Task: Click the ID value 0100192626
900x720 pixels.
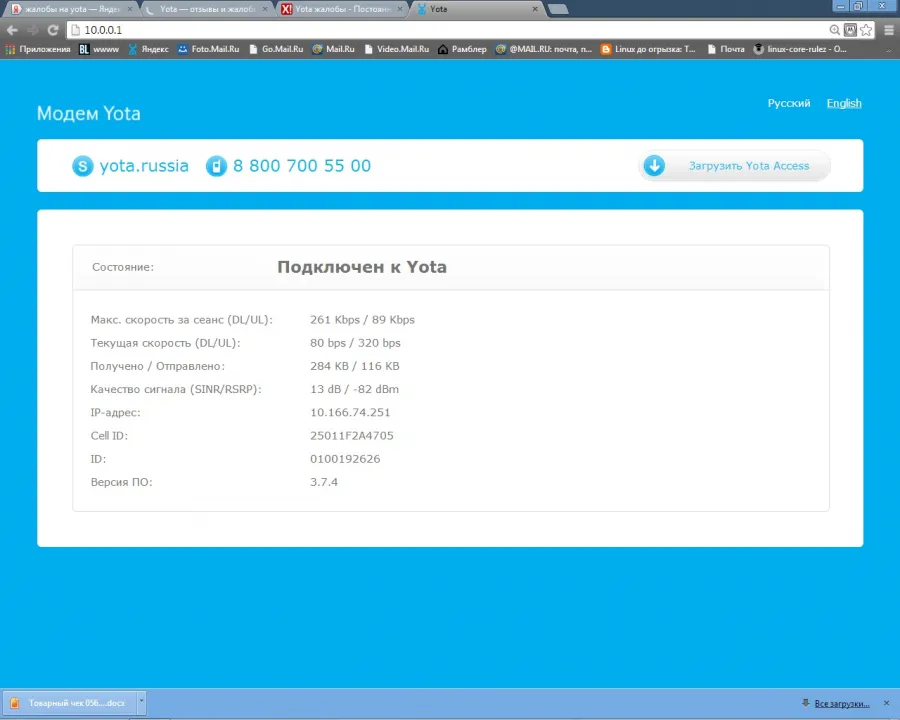Action: pyautogui.click(x=345, y=459)
